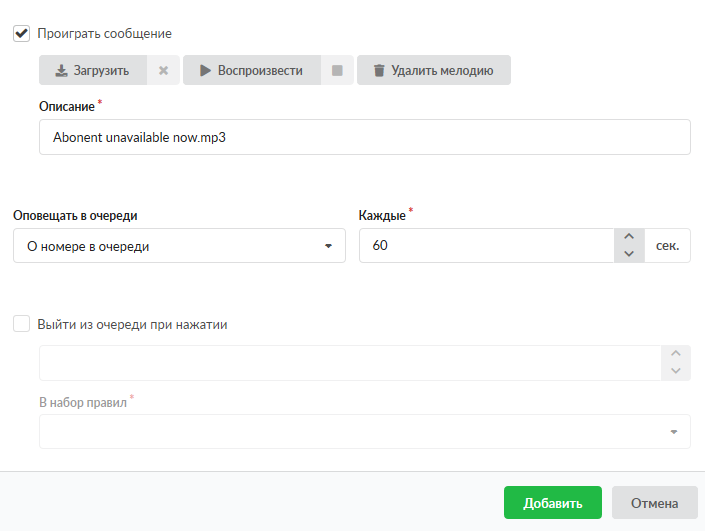The width and height of the screenshot is (705, 531).
Task: Cancel the dialog with Отмена
Action: pos(653,503)
